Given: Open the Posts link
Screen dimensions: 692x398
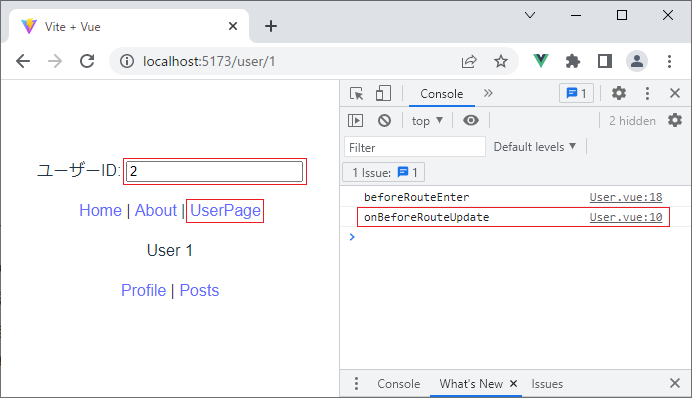Looking at the screenshot, I should point(199,291).
